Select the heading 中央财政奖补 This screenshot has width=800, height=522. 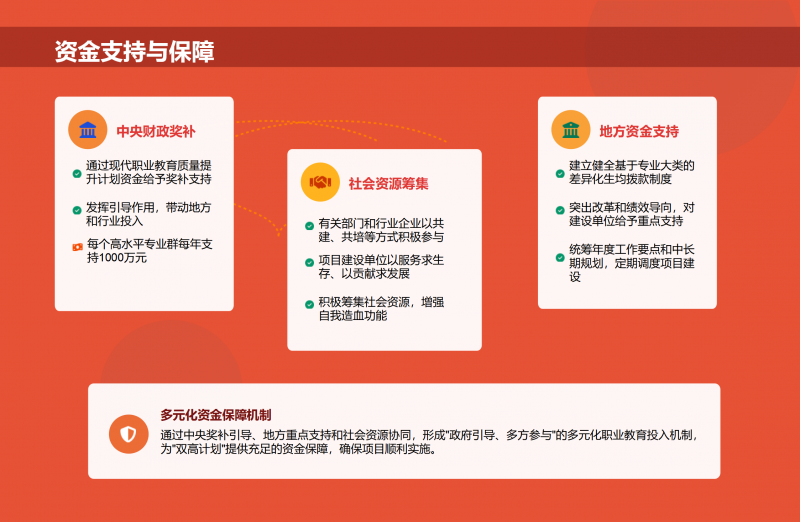tap(156, 132)
